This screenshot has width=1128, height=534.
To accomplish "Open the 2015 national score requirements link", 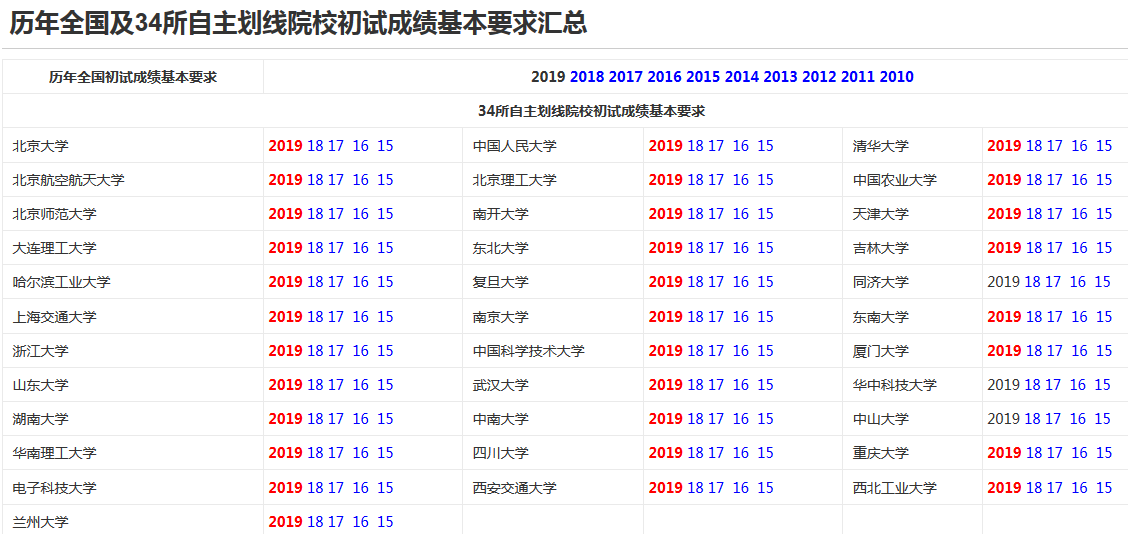I will point(703,77).
